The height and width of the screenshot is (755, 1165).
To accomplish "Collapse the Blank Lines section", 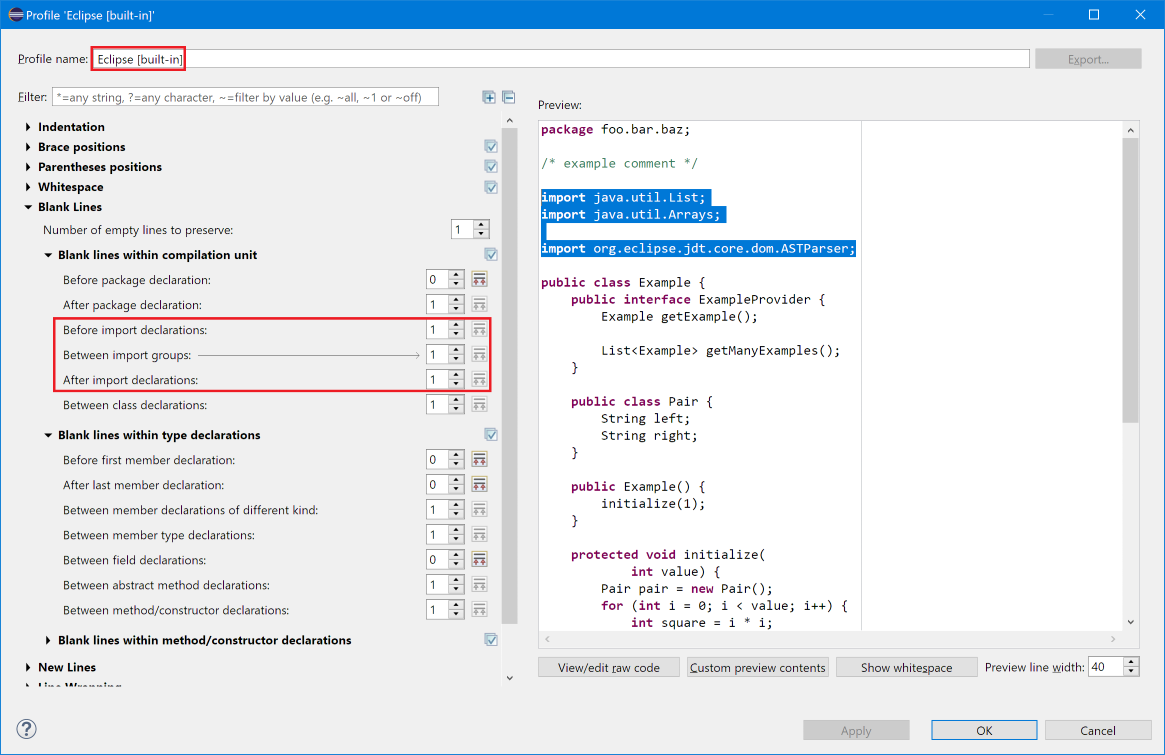I will (x=28, y=207).
